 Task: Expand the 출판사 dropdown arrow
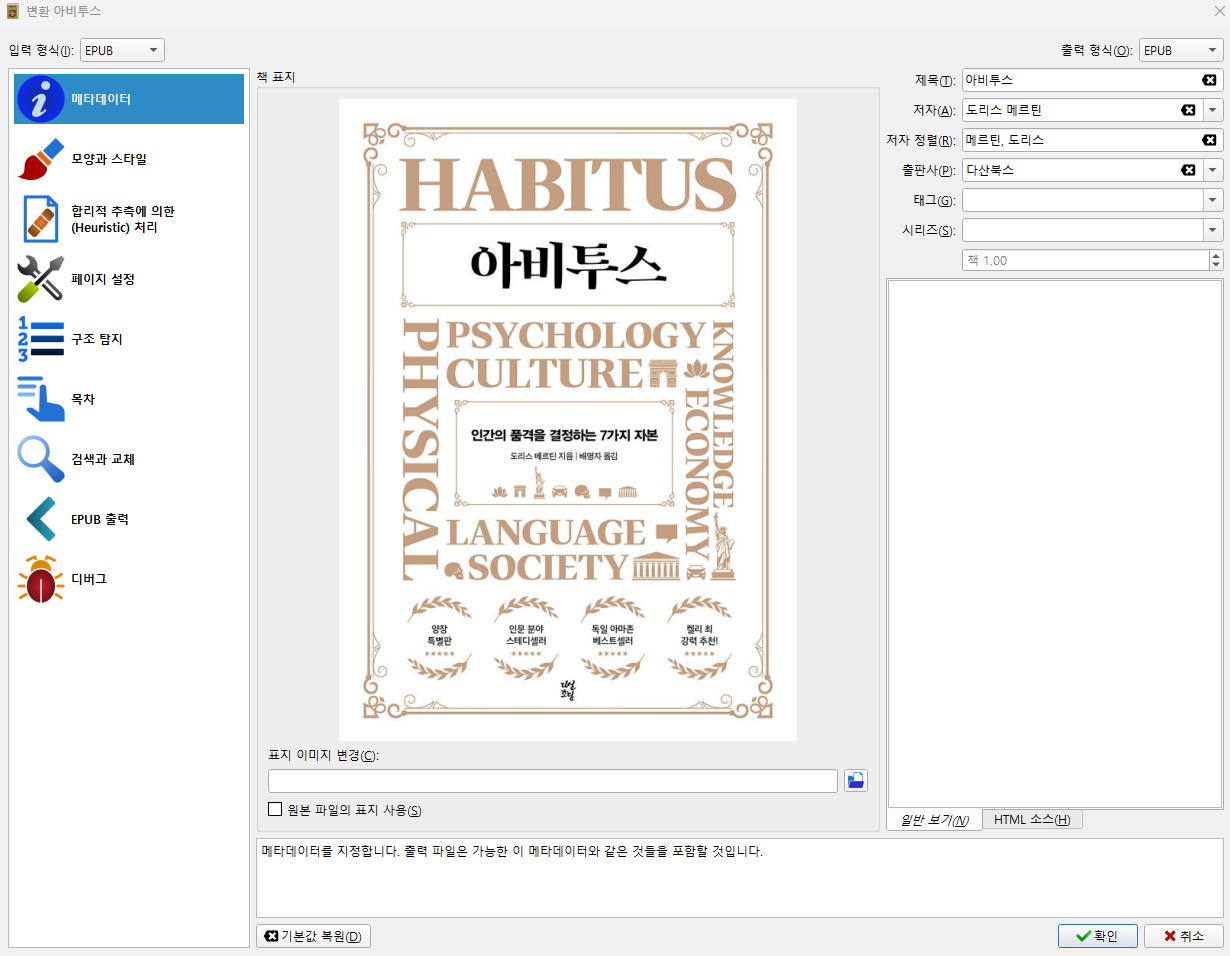point(1213,170)
